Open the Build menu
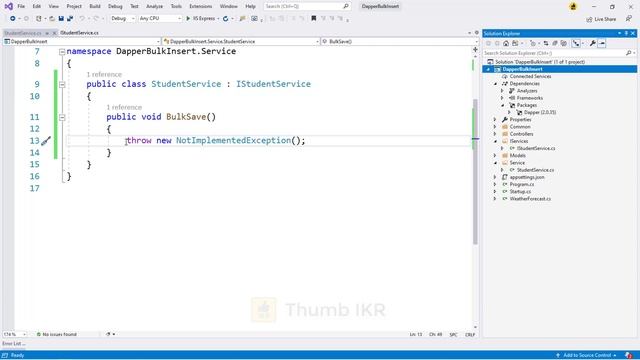640x360 pixels. pyautogui.click(x=95, y=7)
